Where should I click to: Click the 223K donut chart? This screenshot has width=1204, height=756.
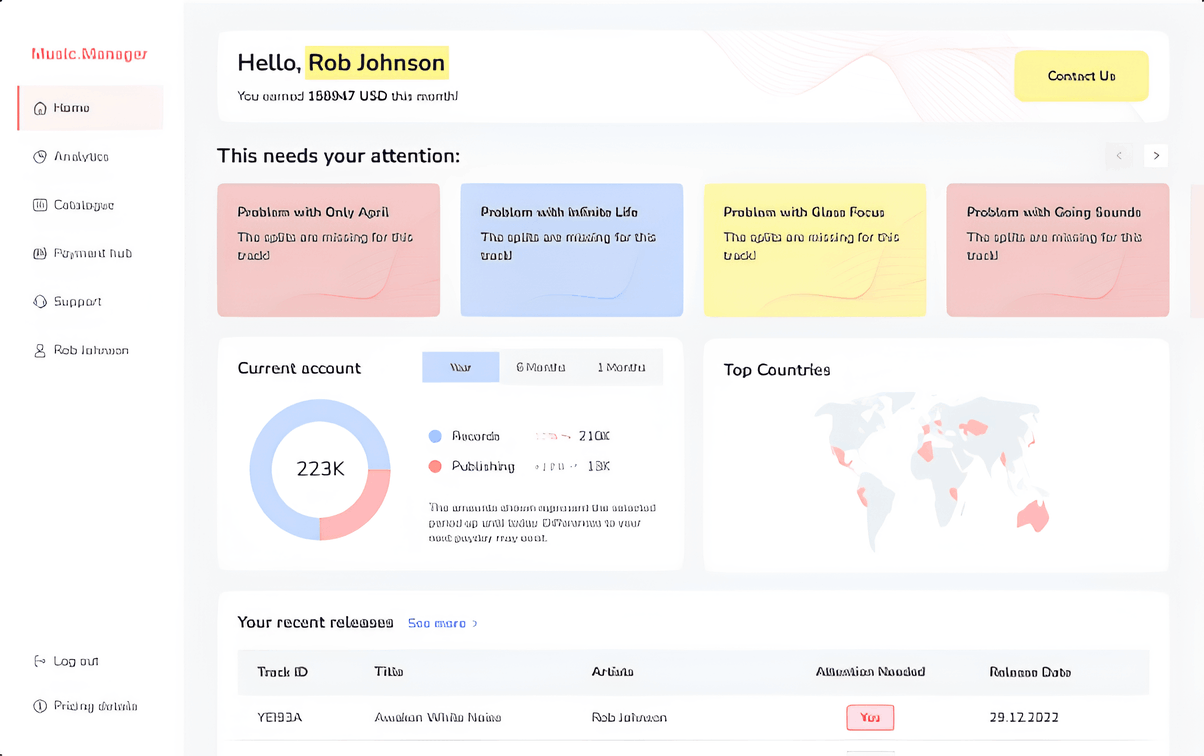click(320, 469)
